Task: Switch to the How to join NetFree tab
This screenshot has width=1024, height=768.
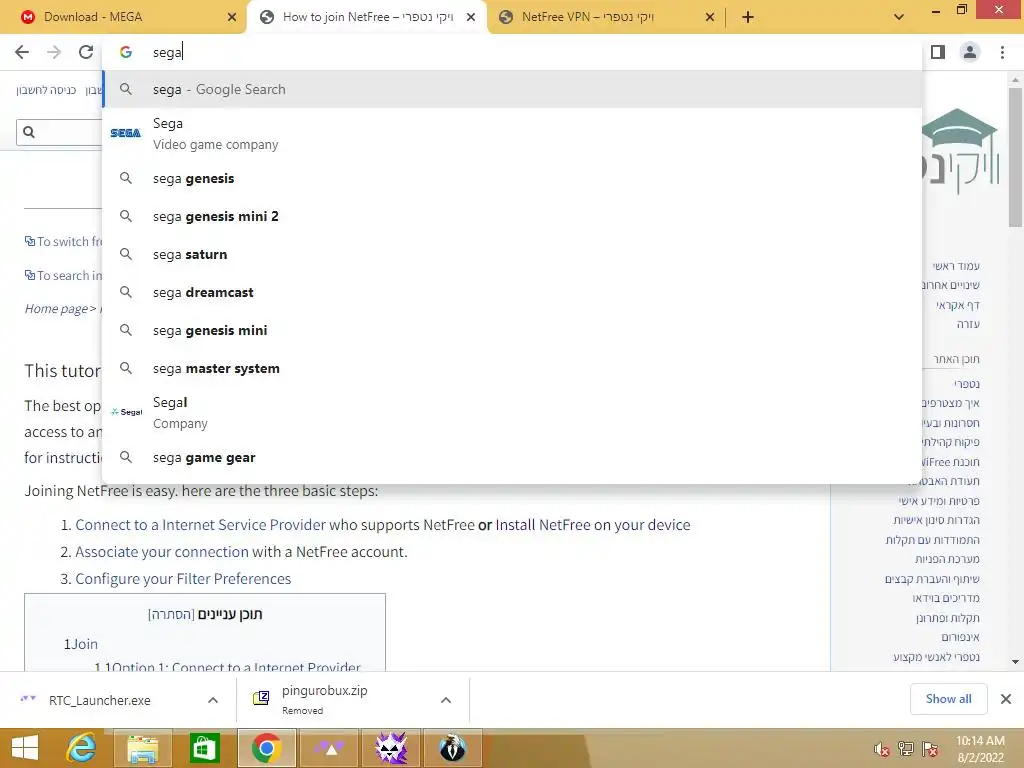Action: pos(366,17)
